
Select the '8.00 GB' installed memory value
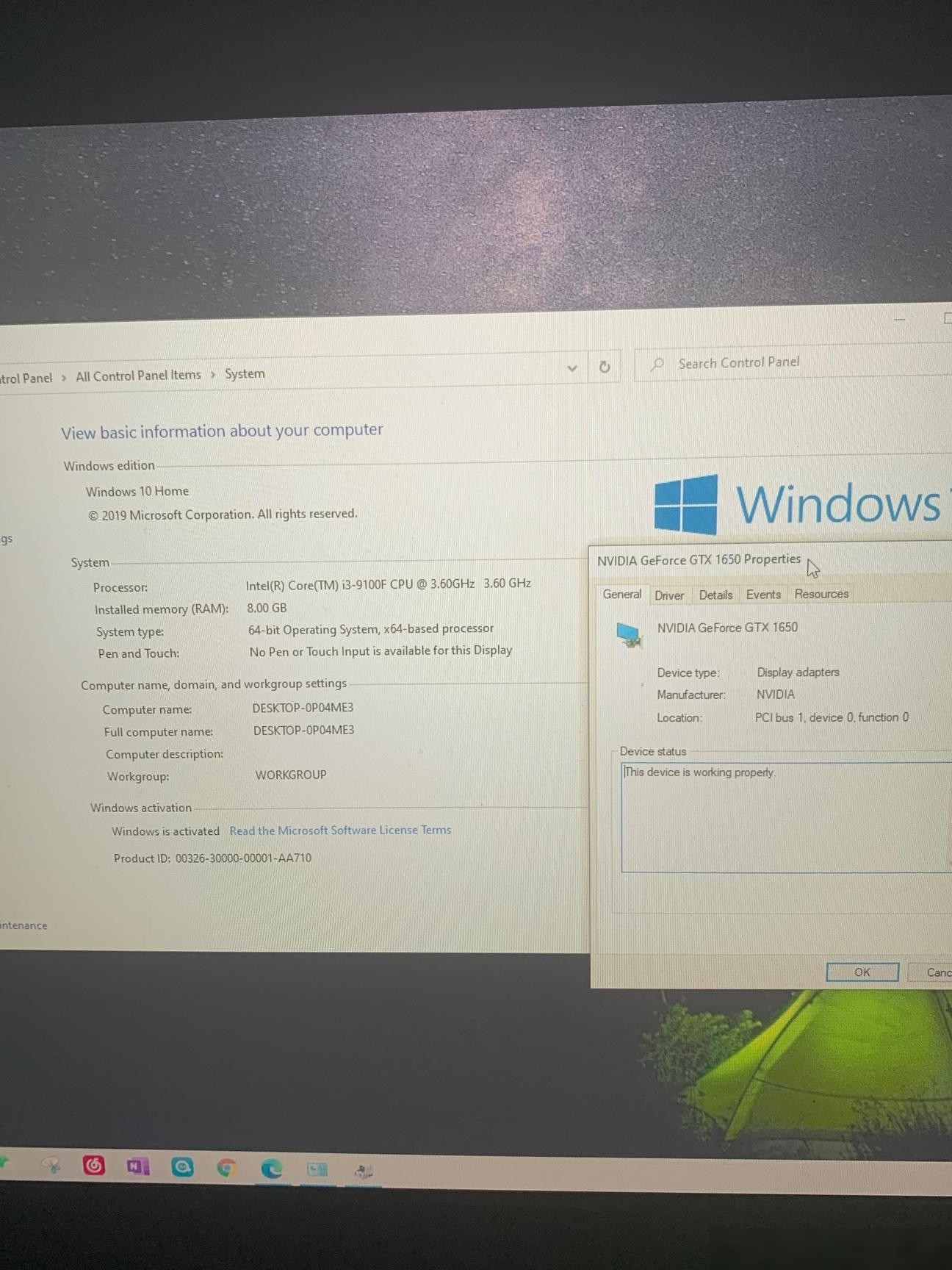point(267,608)
